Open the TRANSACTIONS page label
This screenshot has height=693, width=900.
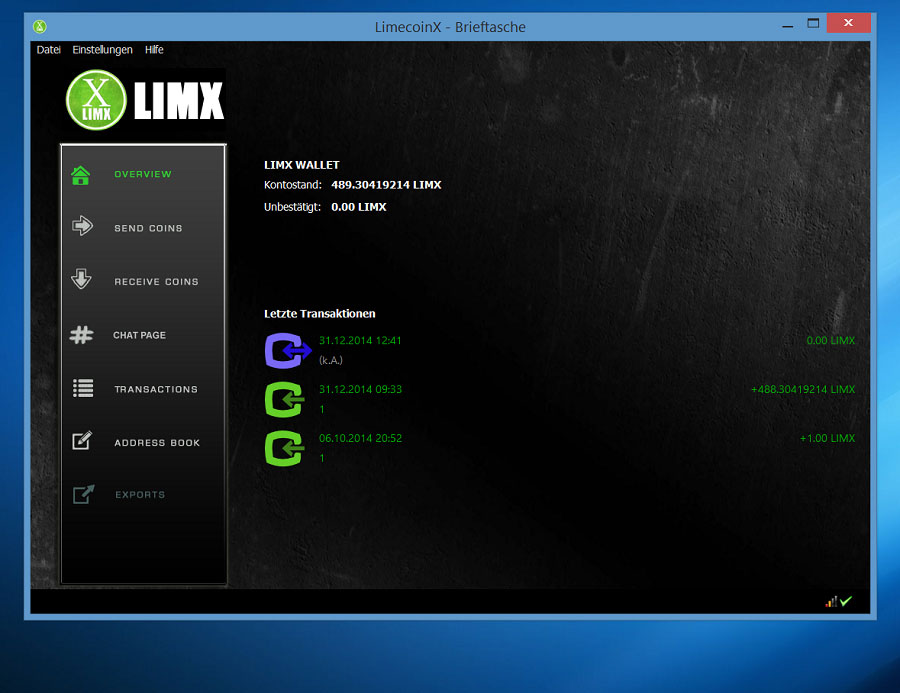156,390
